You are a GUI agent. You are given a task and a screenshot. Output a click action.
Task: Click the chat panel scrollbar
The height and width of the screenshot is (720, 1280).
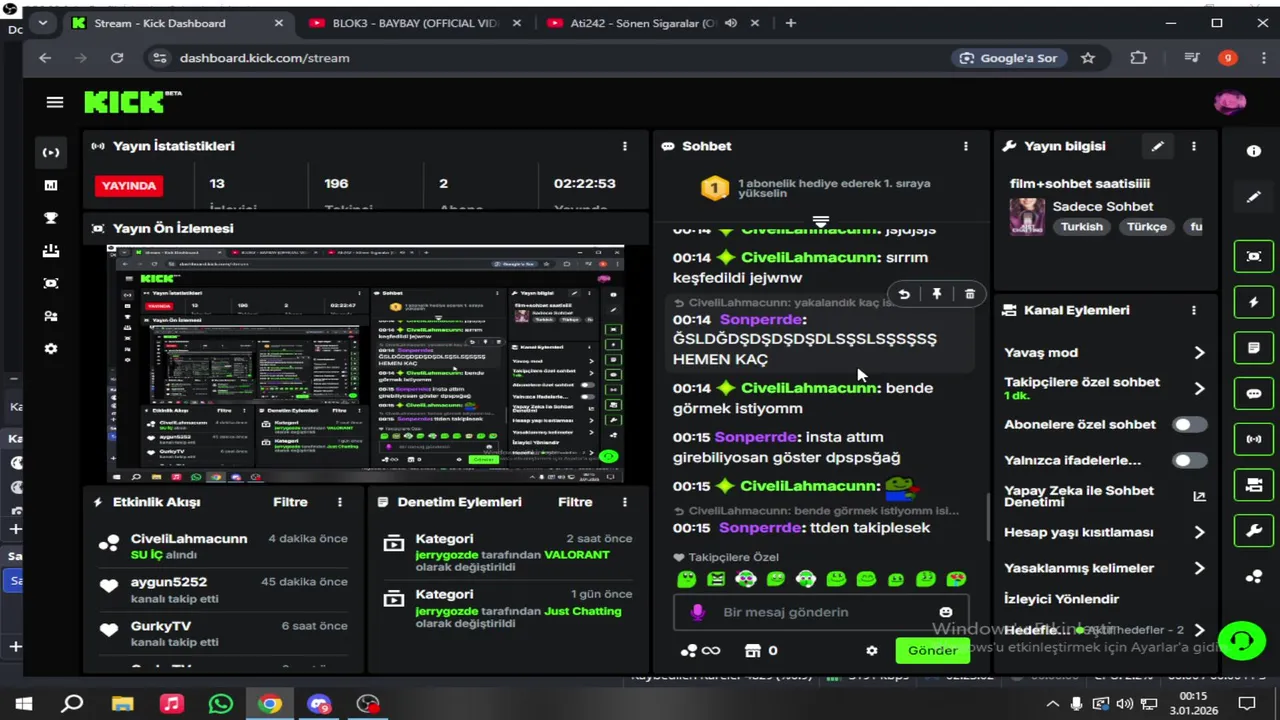988,518
